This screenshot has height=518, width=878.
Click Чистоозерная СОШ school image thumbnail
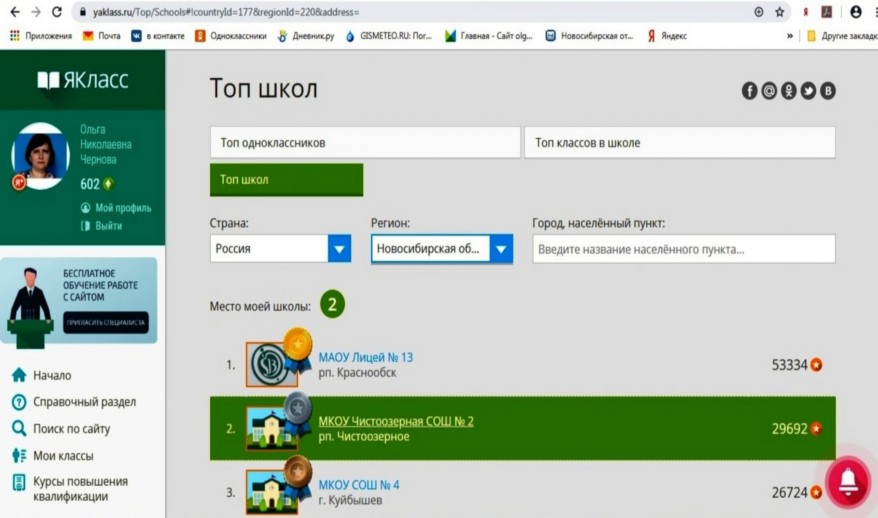click(x=272, y=428)
